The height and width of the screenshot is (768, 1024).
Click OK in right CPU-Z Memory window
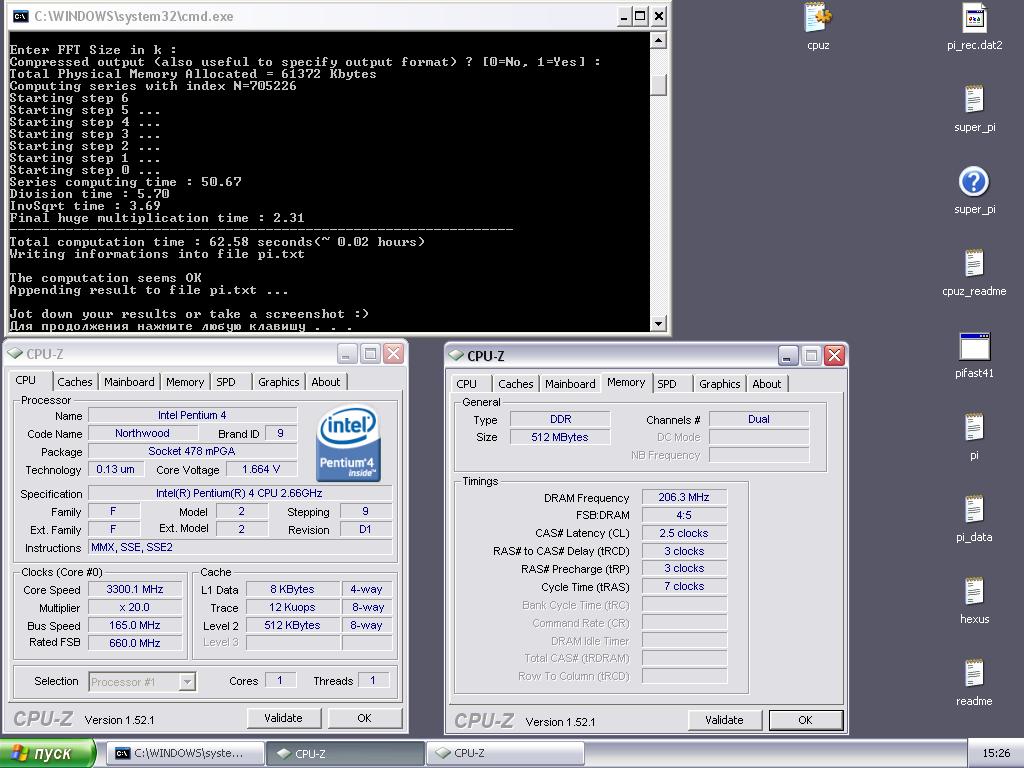click(806, 720)
